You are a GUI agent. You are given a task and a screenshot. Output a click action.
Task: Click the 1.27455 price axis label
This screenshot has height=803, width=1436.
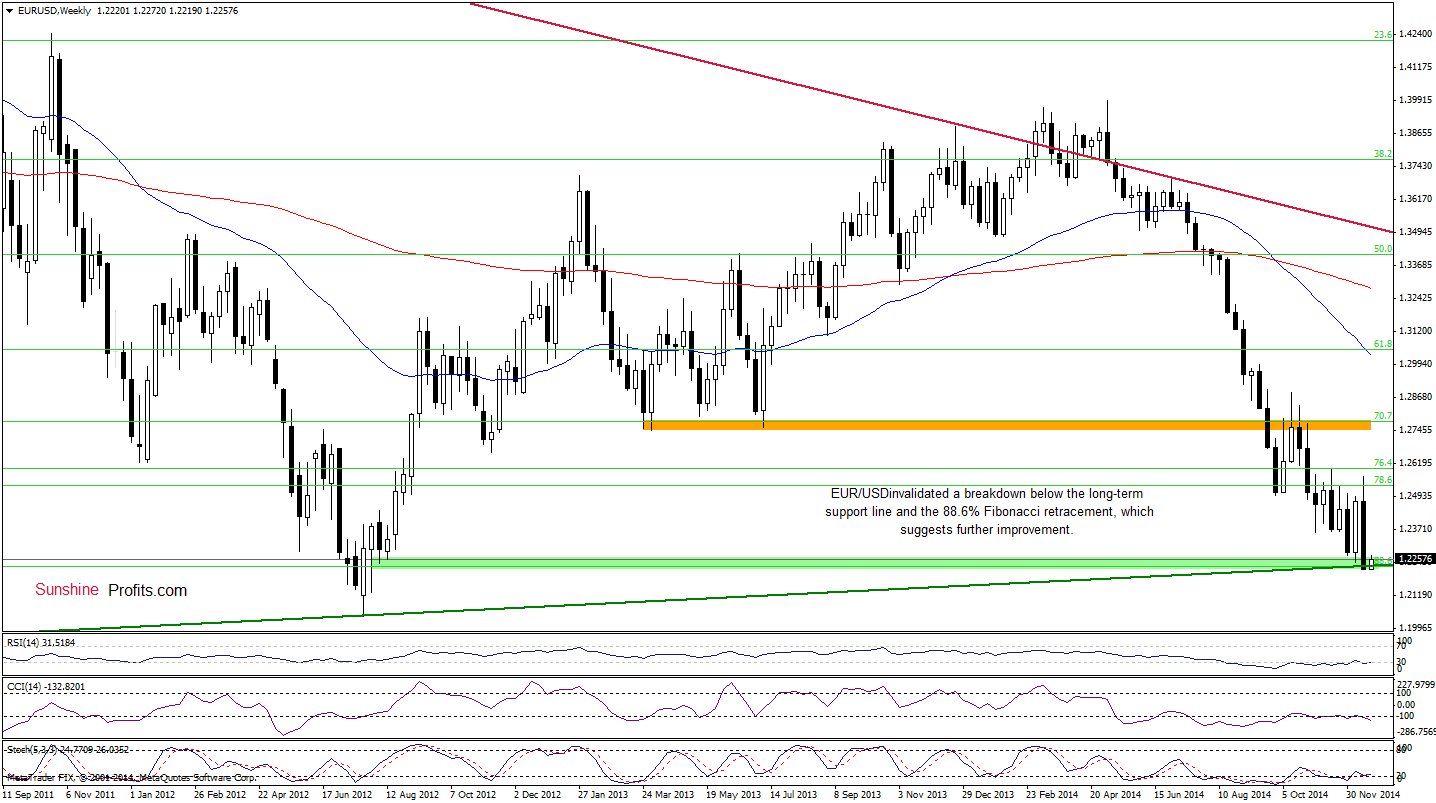click(1415, 430)
